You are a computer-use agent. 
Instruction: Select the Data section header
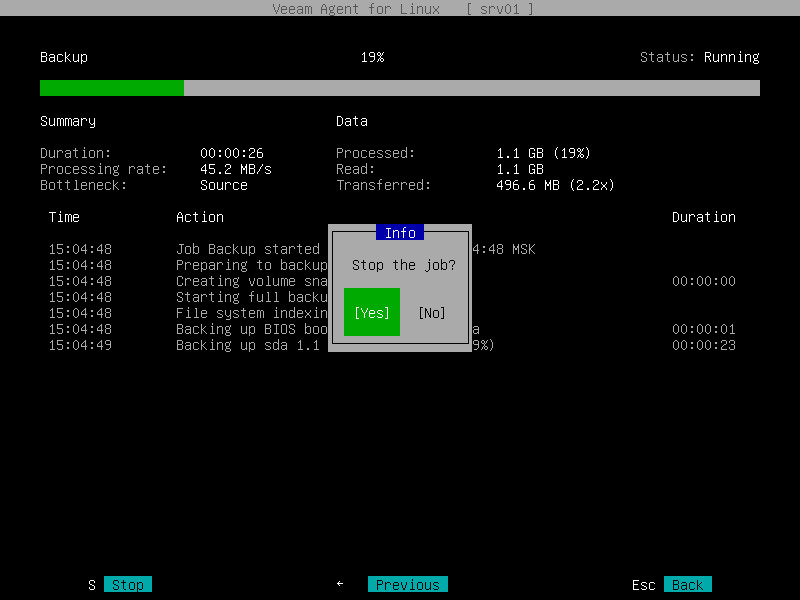[352, 121]
